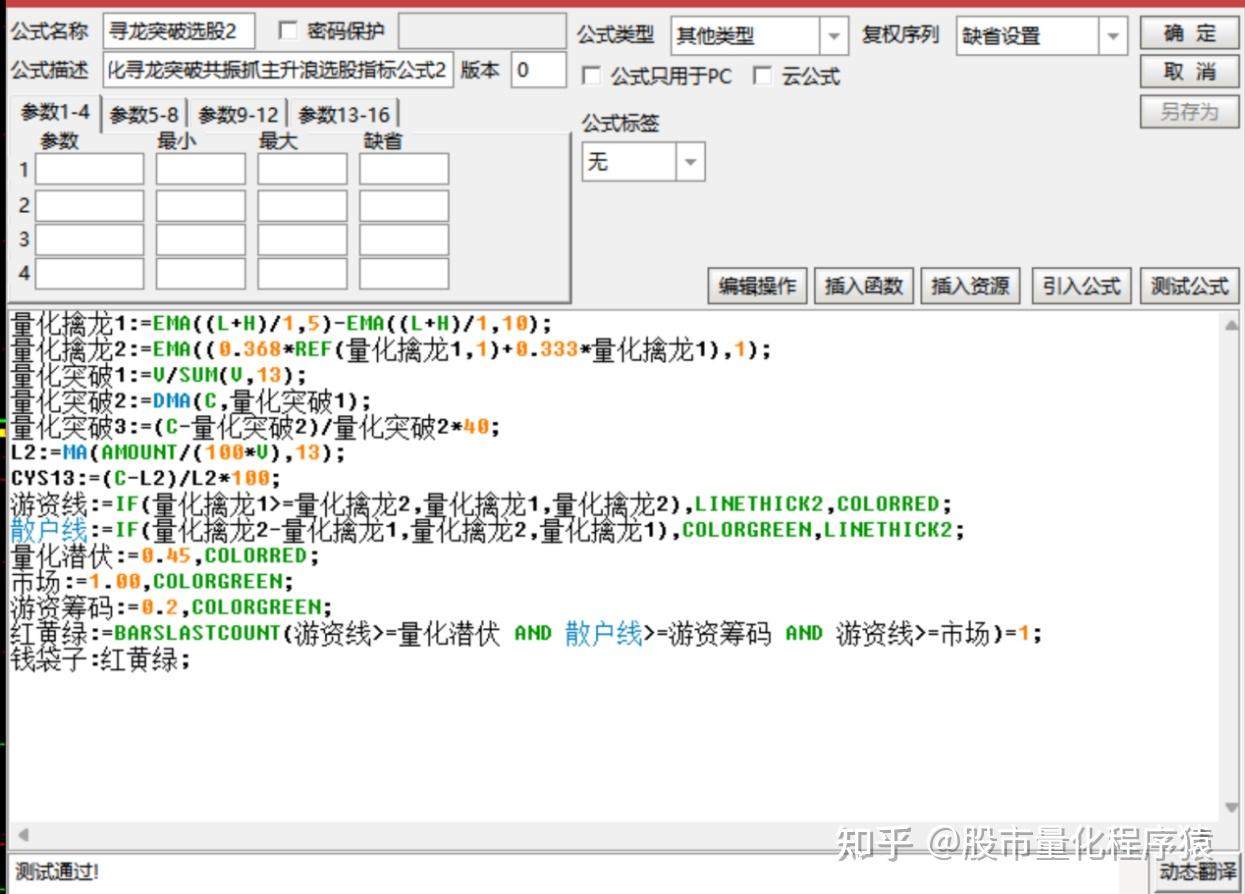Image resolution: width=1245 pixels, height=894 pixels.
Task: Click the code line starting 量化擒龙2:=EMA
Action: coord(391,350)
